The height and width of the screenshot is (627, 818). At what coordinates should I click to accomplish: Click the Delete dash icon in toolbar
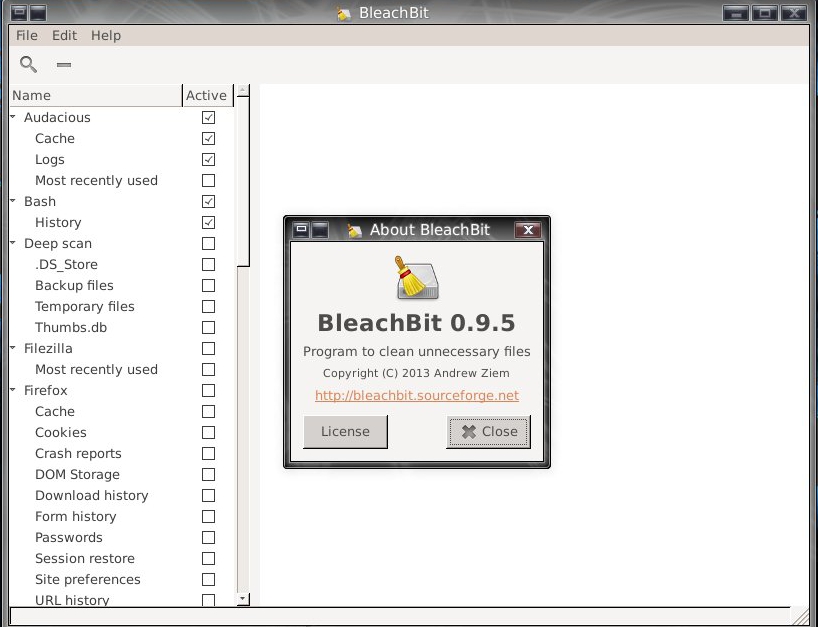coord(64,65)
